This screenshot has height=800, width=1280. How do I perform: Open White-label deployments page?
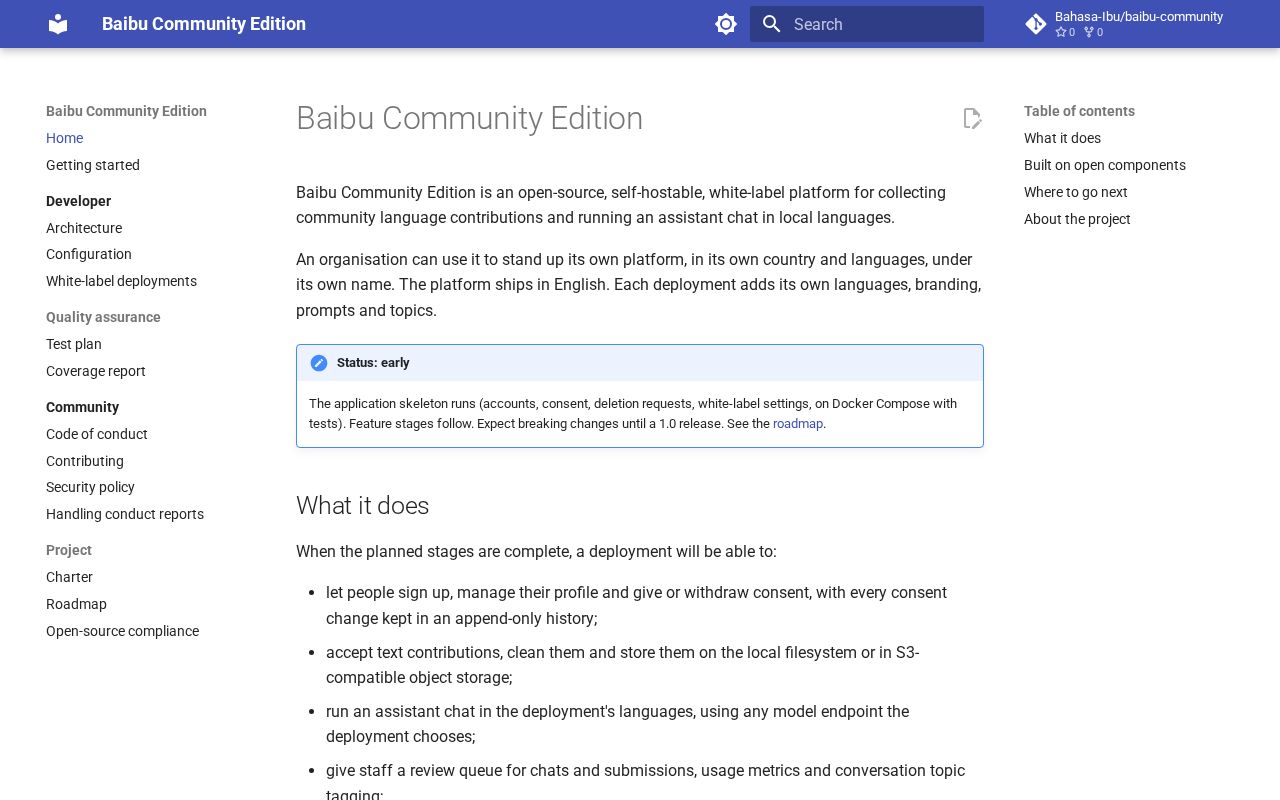point(121,281)
